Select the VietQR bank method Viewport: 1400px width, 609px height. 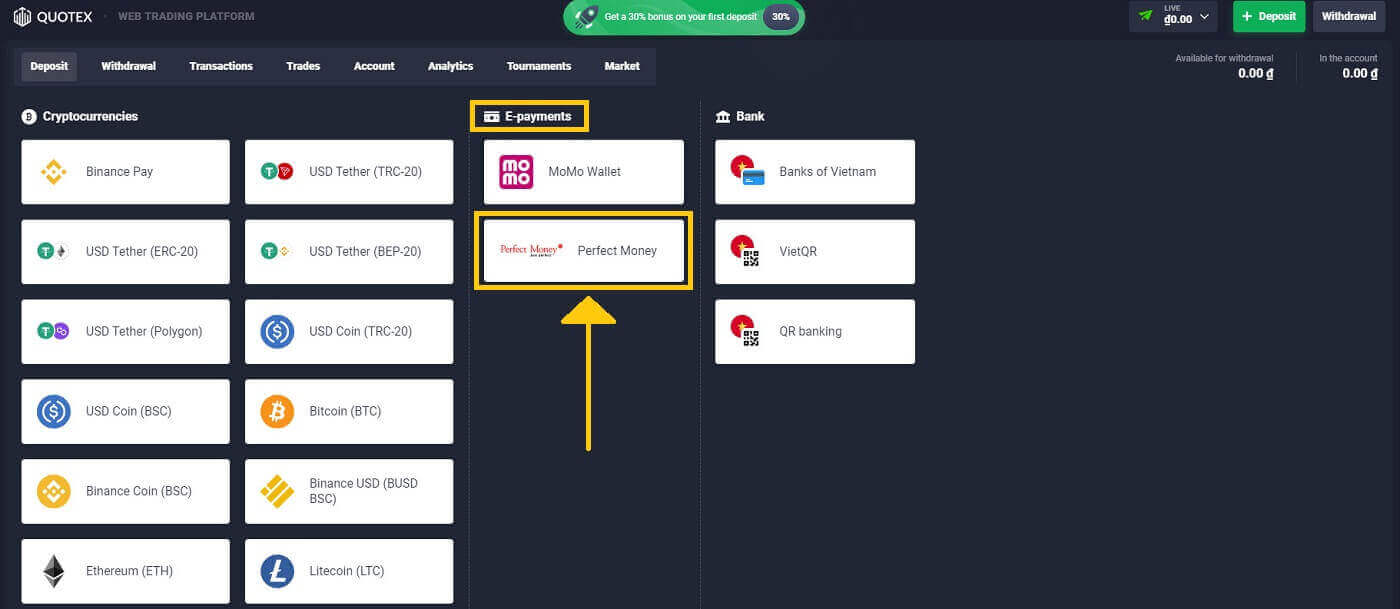click(x=814, y=251)
